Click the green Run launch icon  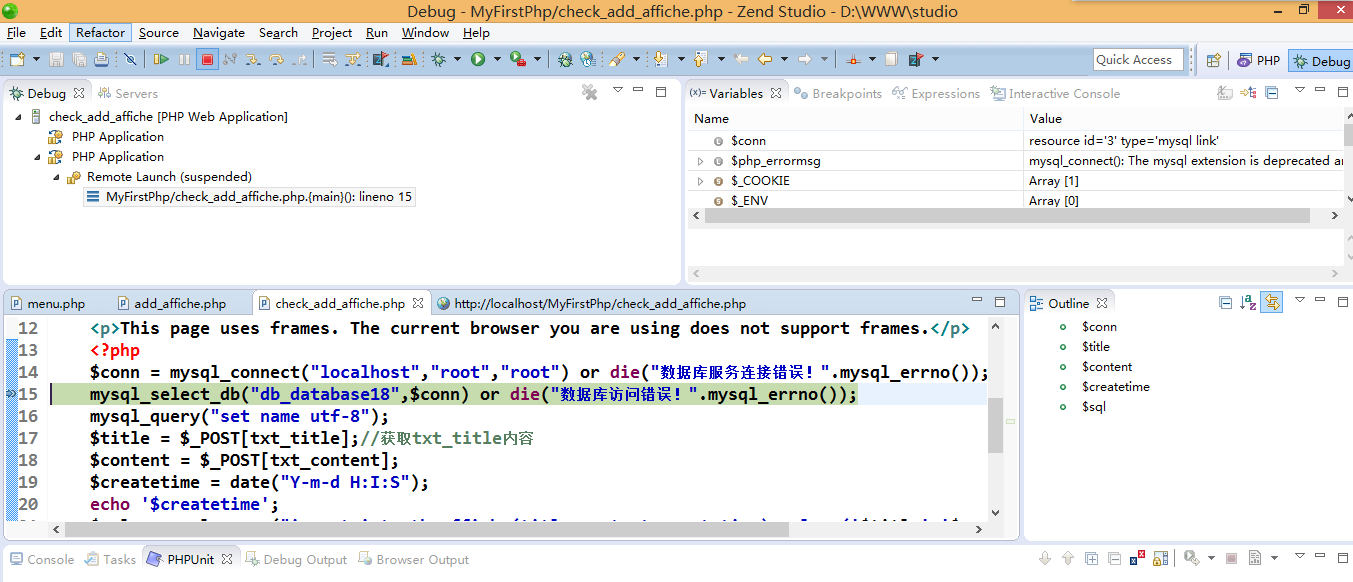click(478, 60)
